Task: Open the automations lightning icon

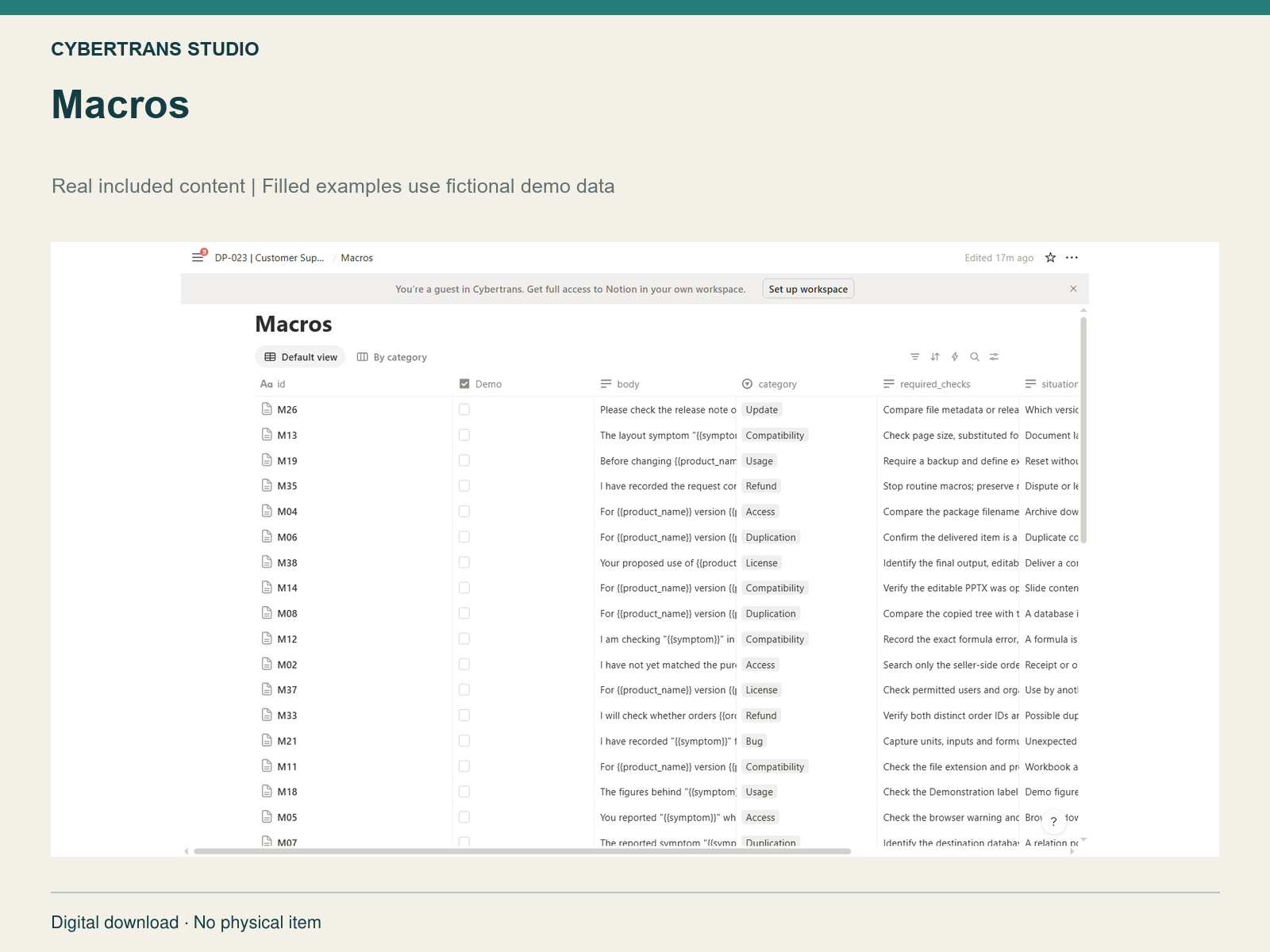Action: pyautogui.click(x=955, y=357)
